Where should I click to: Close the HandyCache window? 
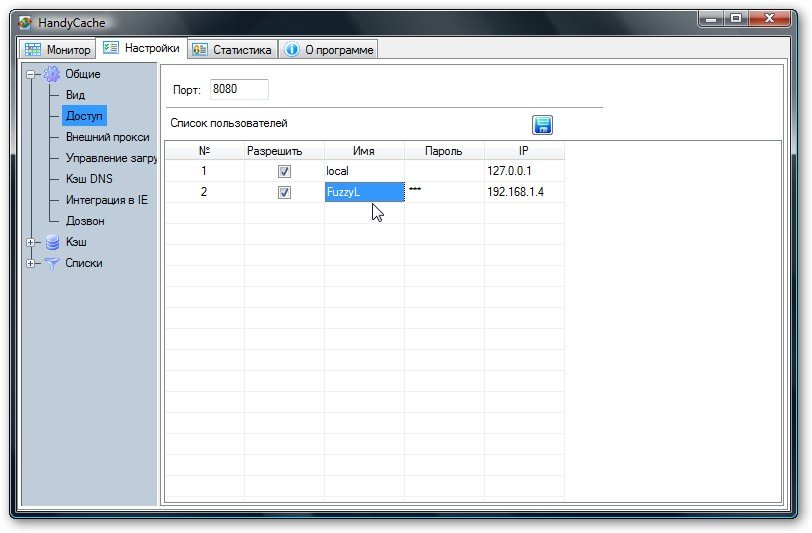(x=769, y=19)
